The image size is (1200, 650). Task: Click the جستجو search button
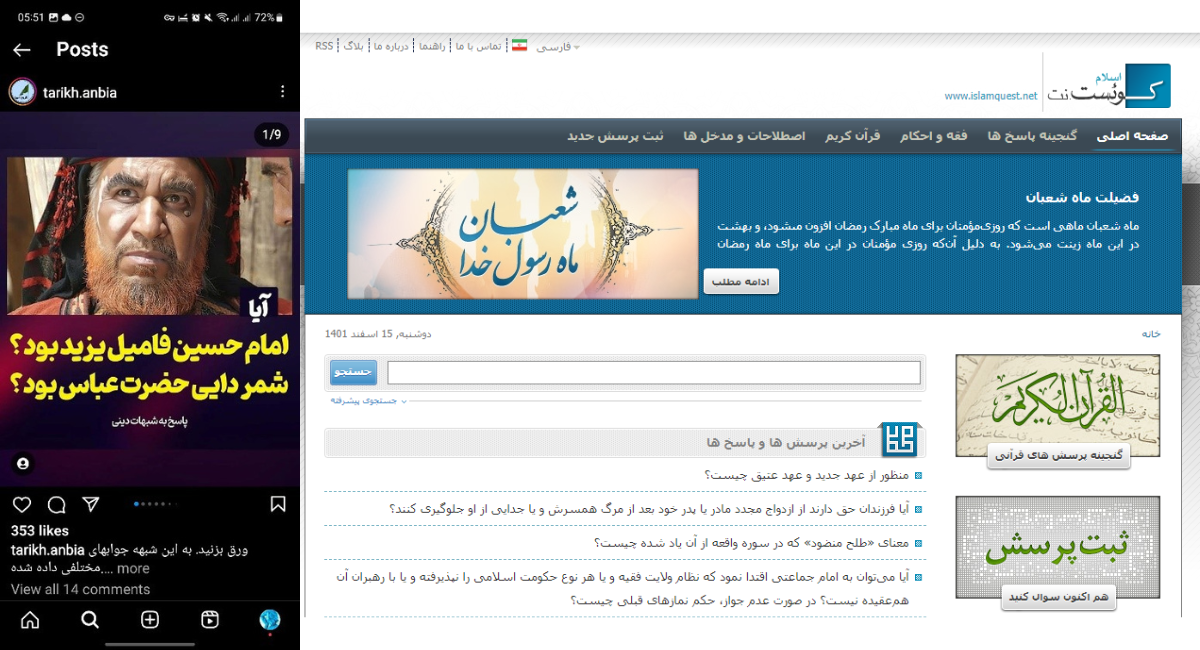354,372
